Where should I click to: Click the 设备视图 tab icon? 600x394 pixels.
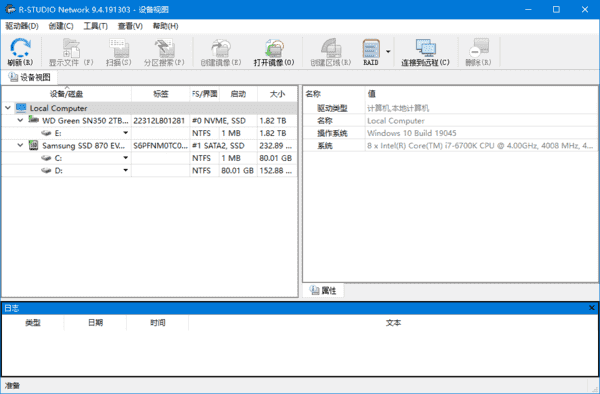tap(13, 77)
